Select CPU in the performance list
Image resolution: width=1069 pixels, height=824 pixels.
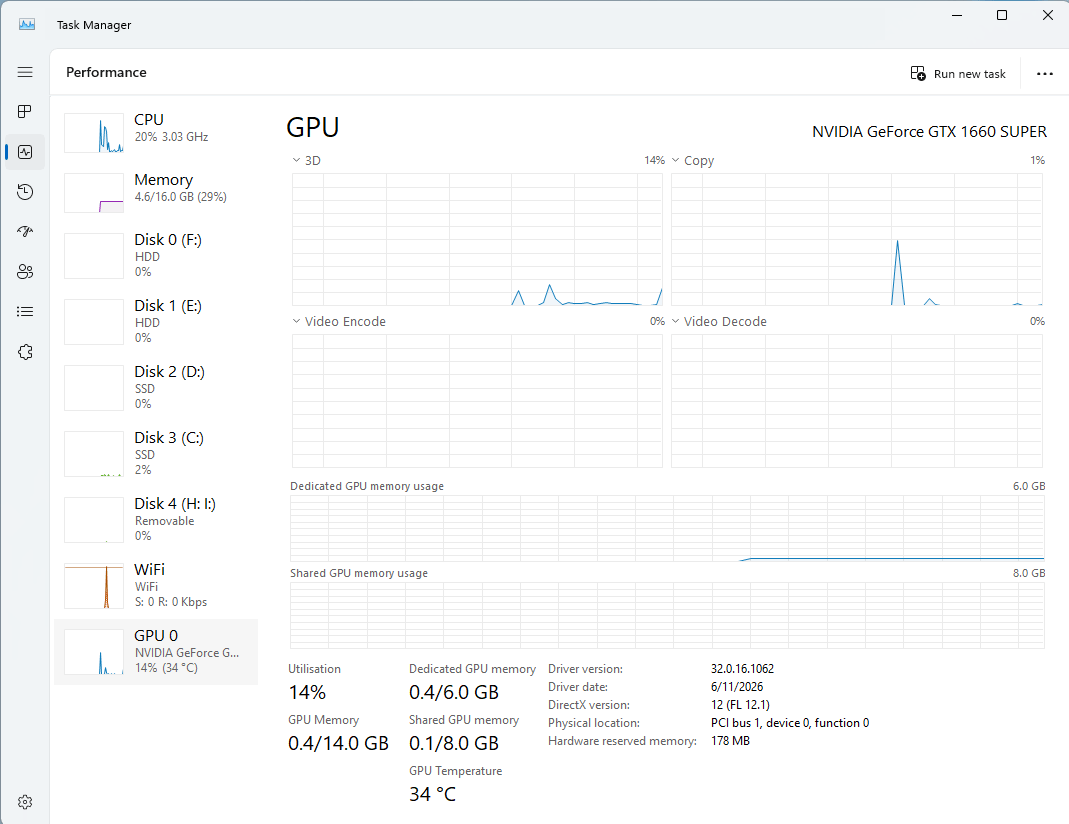click(x=156, y=132)
